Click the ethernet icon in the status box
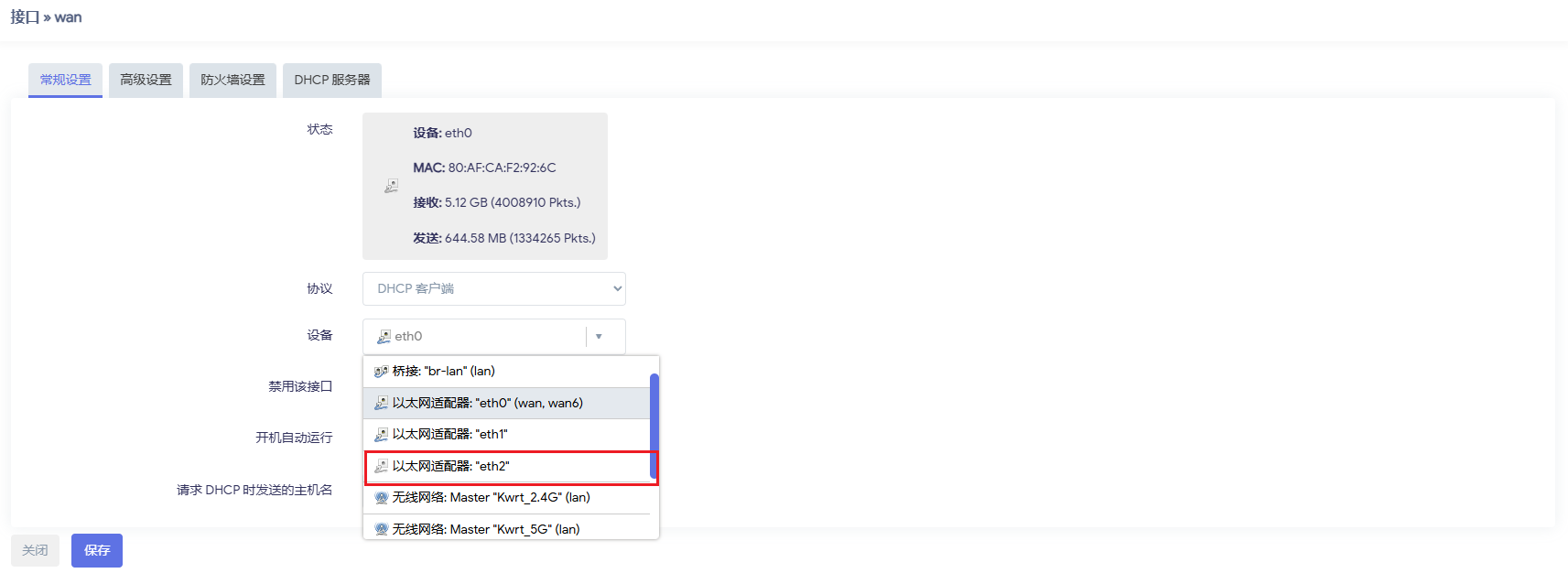 [391, 186]
